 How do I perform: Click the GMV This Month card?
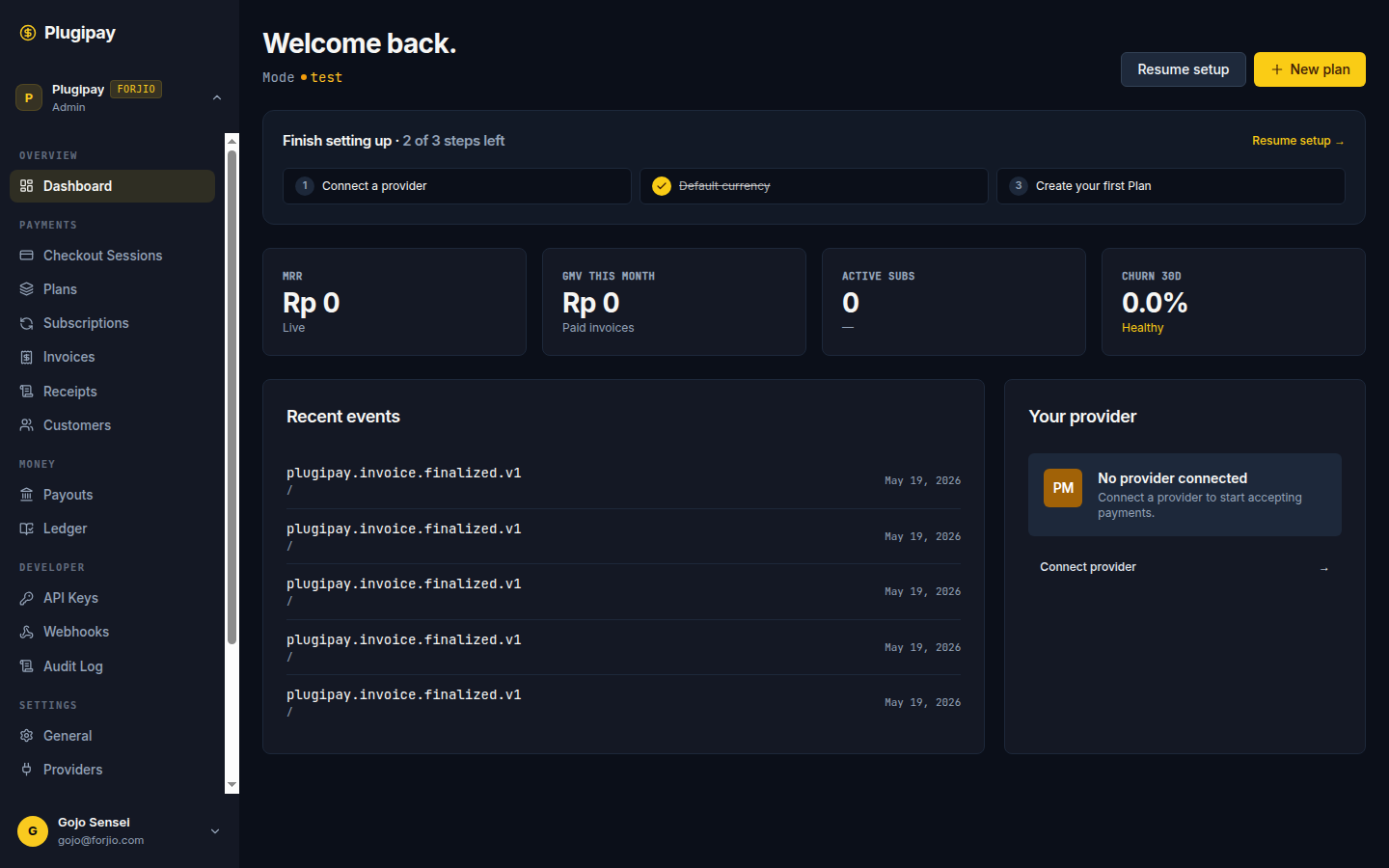click(x=674, y=302)
